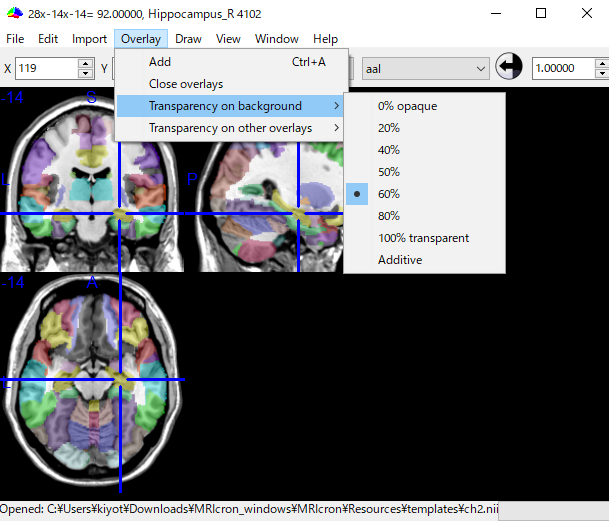Open the Draw menu
Viewport: 609px width, 521px height.
188,39
